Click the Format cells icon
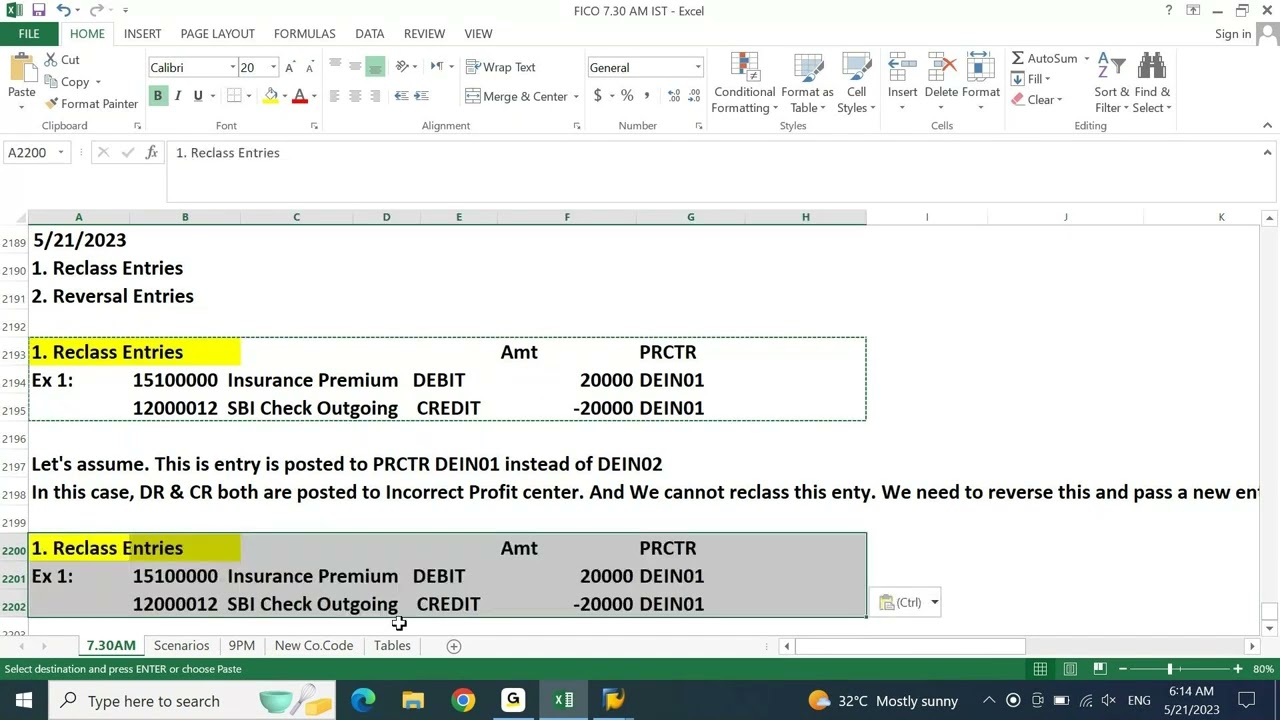The image size is (1280, 720). pos(981,67)
